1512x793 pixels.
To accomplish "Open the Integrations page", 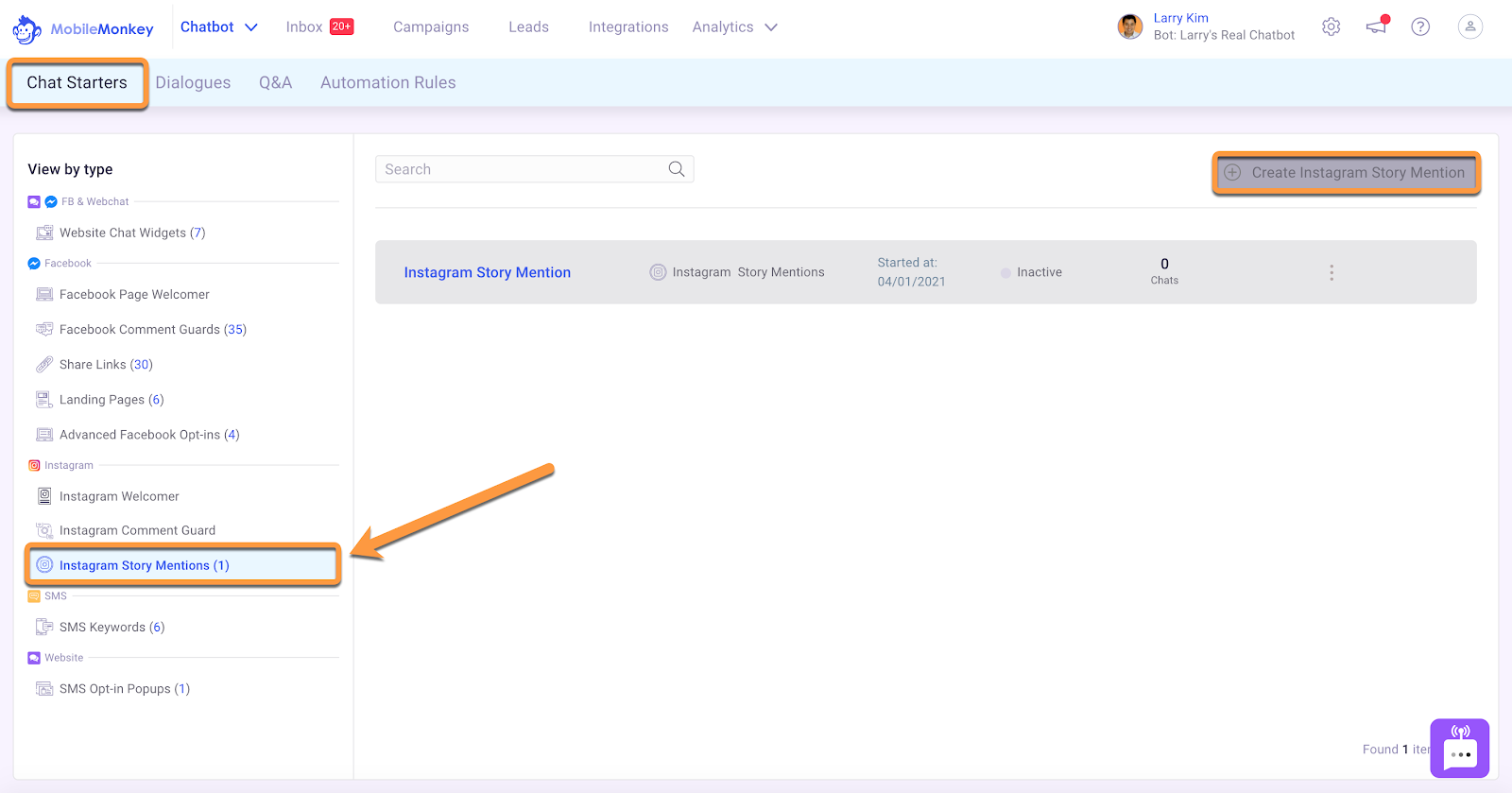I will (628, 26).
